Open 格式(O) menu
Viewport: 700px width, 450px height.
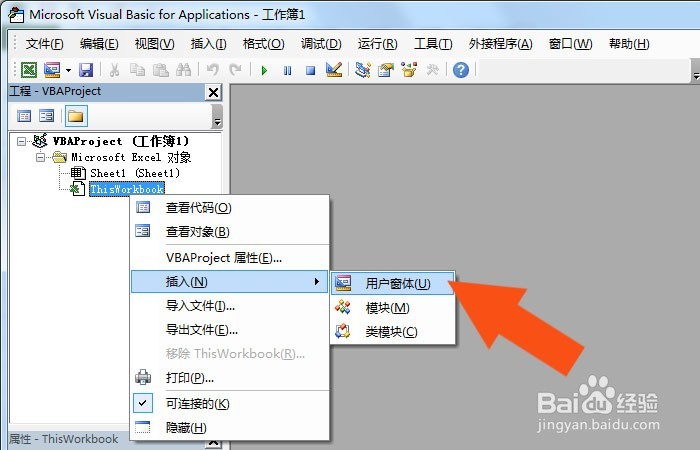[x=263, y=44]
